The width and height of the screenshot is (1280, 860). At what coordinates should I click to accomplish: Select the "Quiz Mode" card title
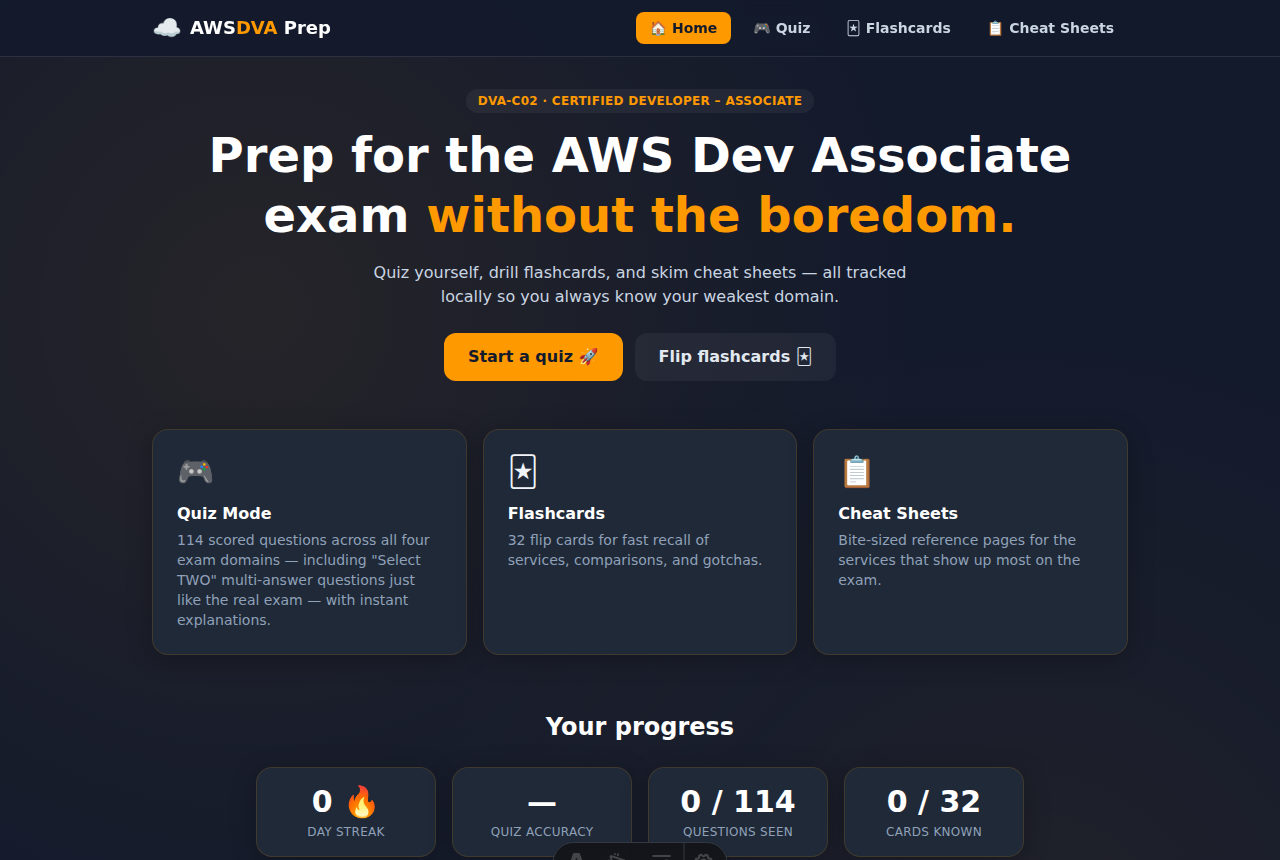(x=224, y=513)
